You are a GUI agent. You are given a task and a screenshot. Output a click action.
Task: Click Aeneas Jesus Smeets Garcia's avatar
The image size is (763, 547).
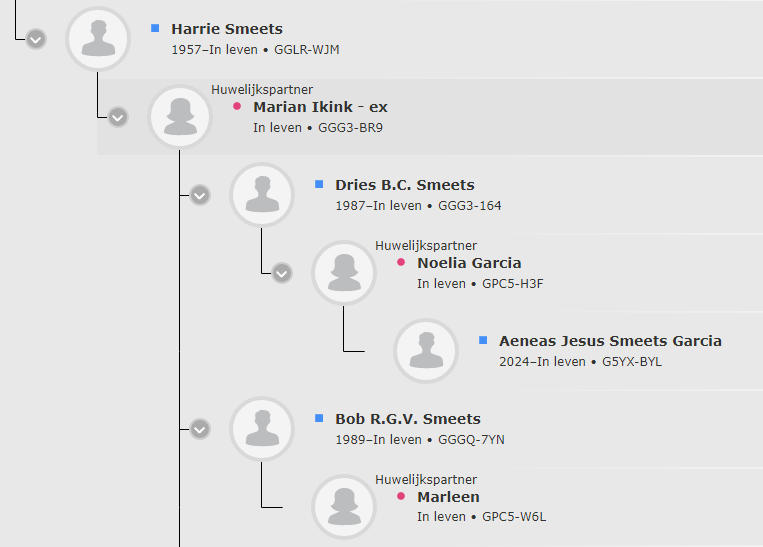[426, 351]
